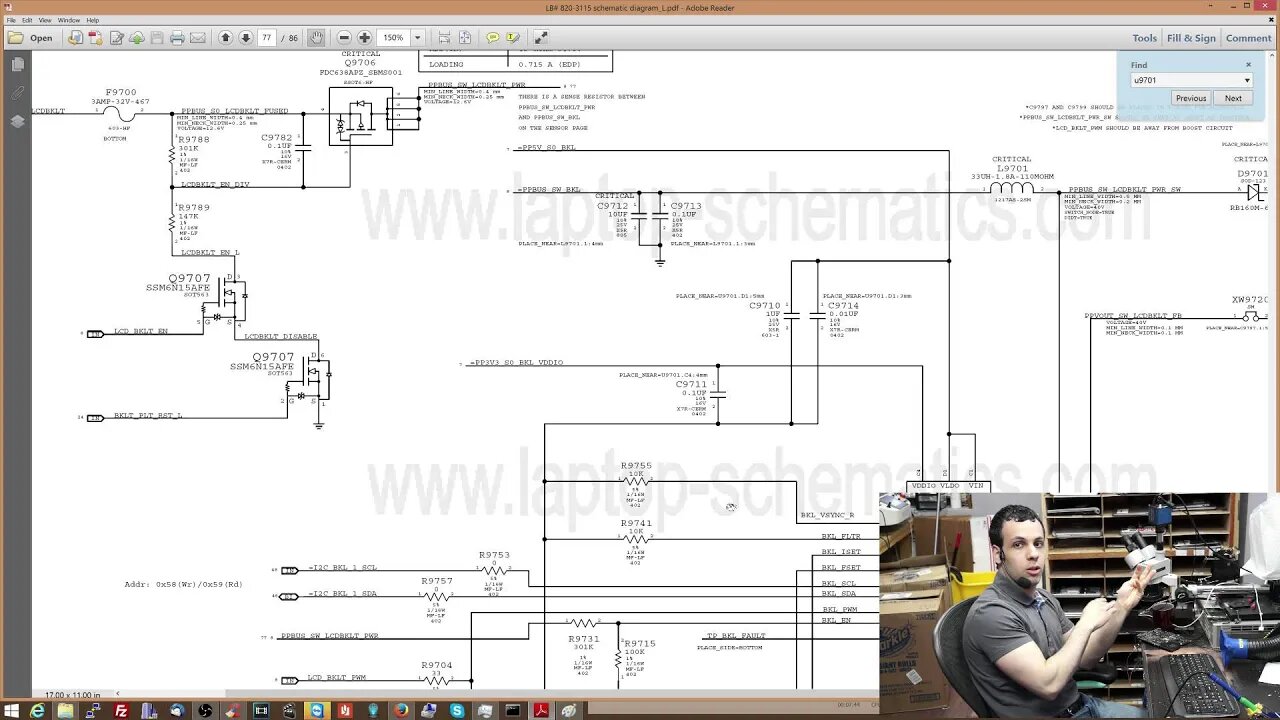The width and height of the screenshot is (1280, 720).
Task: Click the fit one full page icon
Action: pyautogui.click(x=465, y=38)
